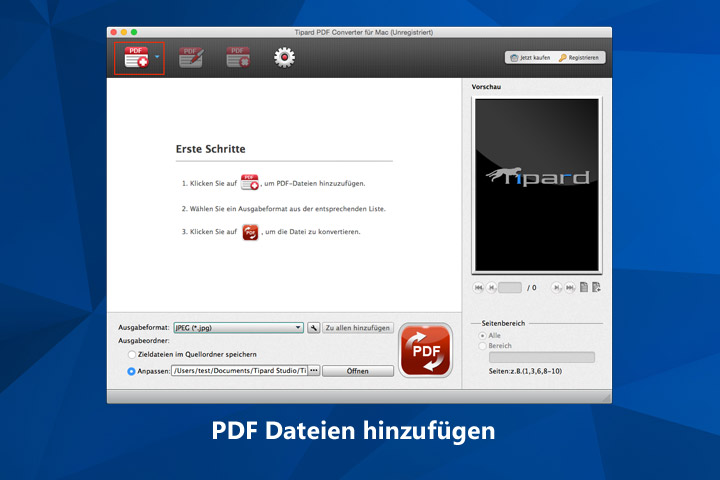720x480 pixels.
Task: Click the Tipard preview thumbnail
Action: coord(537,185)
